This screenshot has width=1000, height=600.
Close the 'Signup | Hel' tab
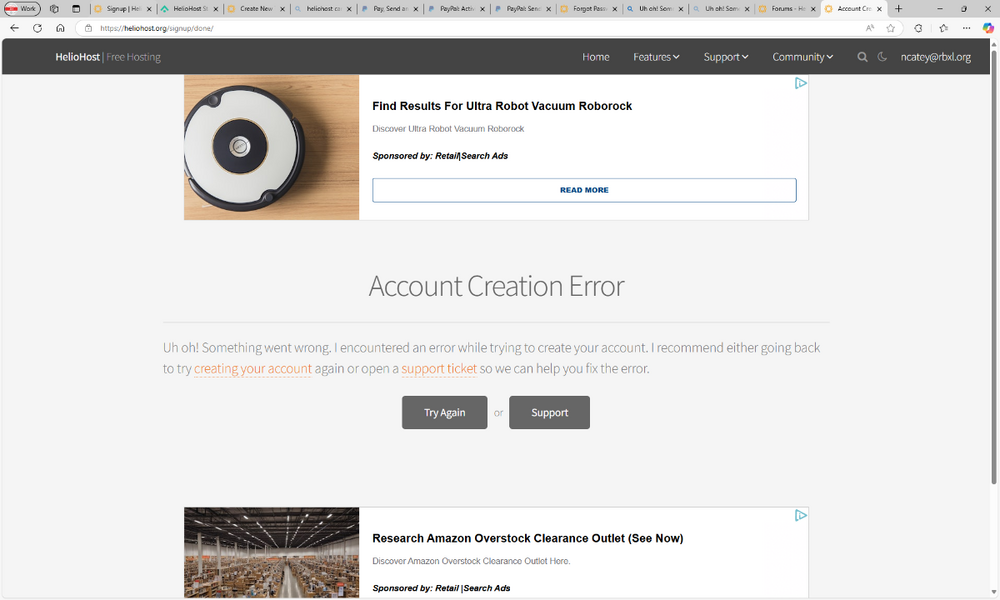(x=149, y=9)
